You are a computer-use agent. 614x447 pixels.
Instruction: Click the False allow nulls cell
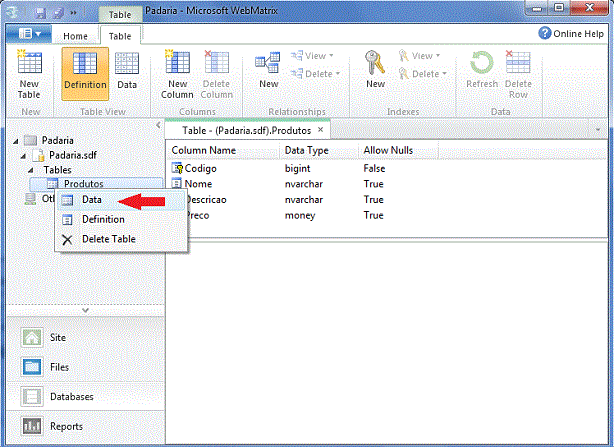[x=374, y=169]
